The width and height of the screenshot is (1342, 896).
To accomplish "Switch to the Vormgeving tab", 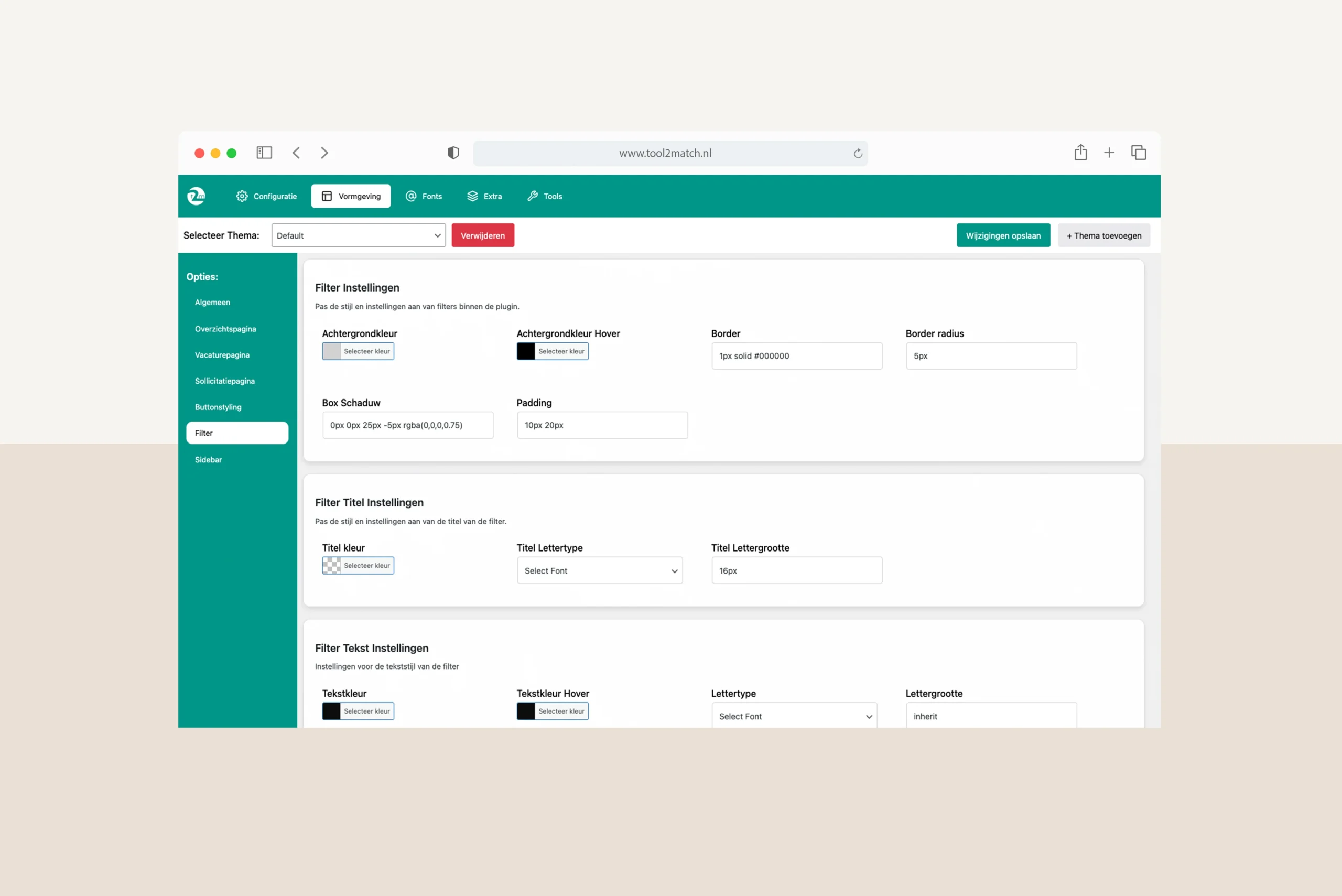I will click(x=351, y=196).
